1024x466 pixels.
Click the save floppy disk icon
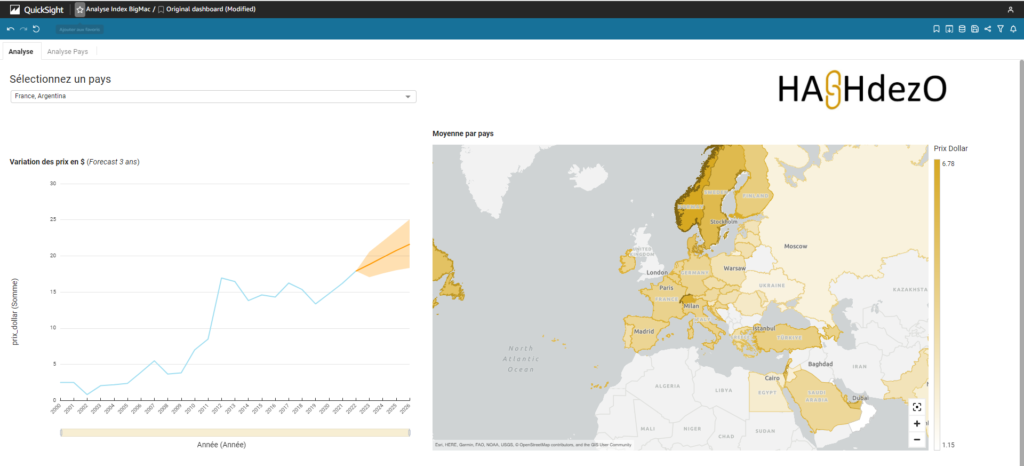(x=975, y=29)
